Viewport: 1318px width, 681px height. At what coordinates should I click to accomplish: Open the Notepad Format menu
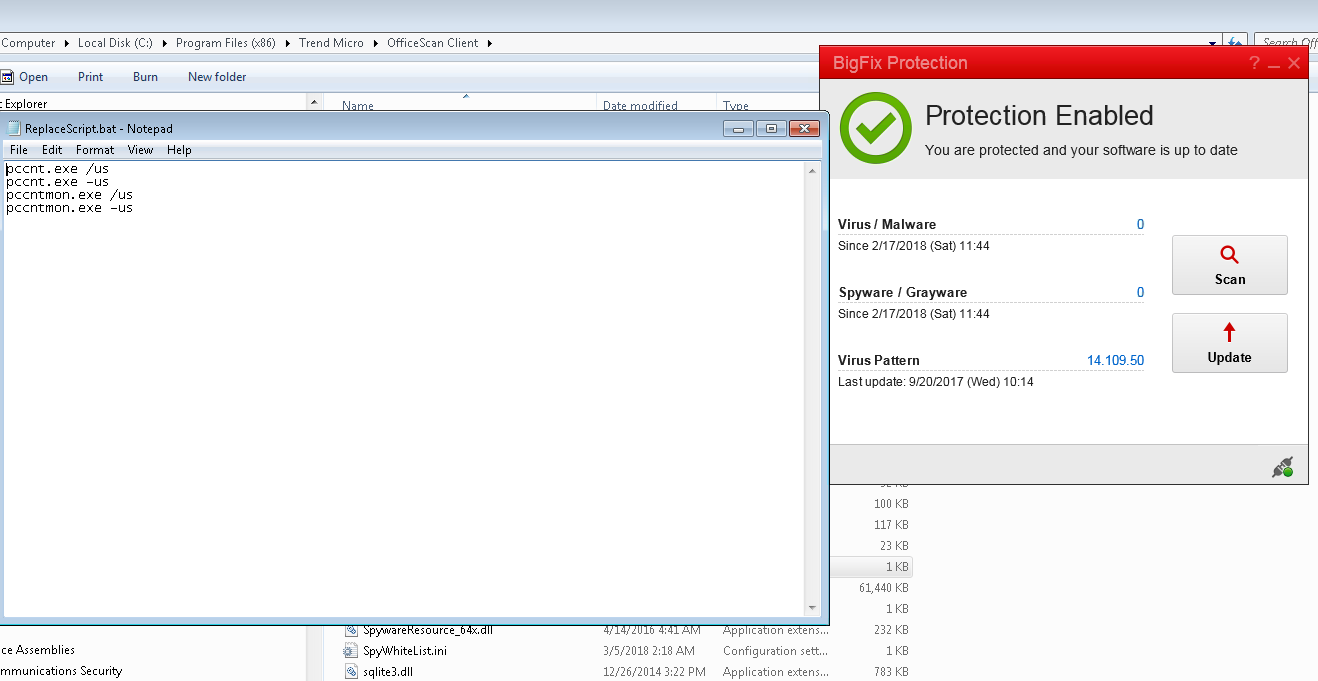[x=95, y=150]
